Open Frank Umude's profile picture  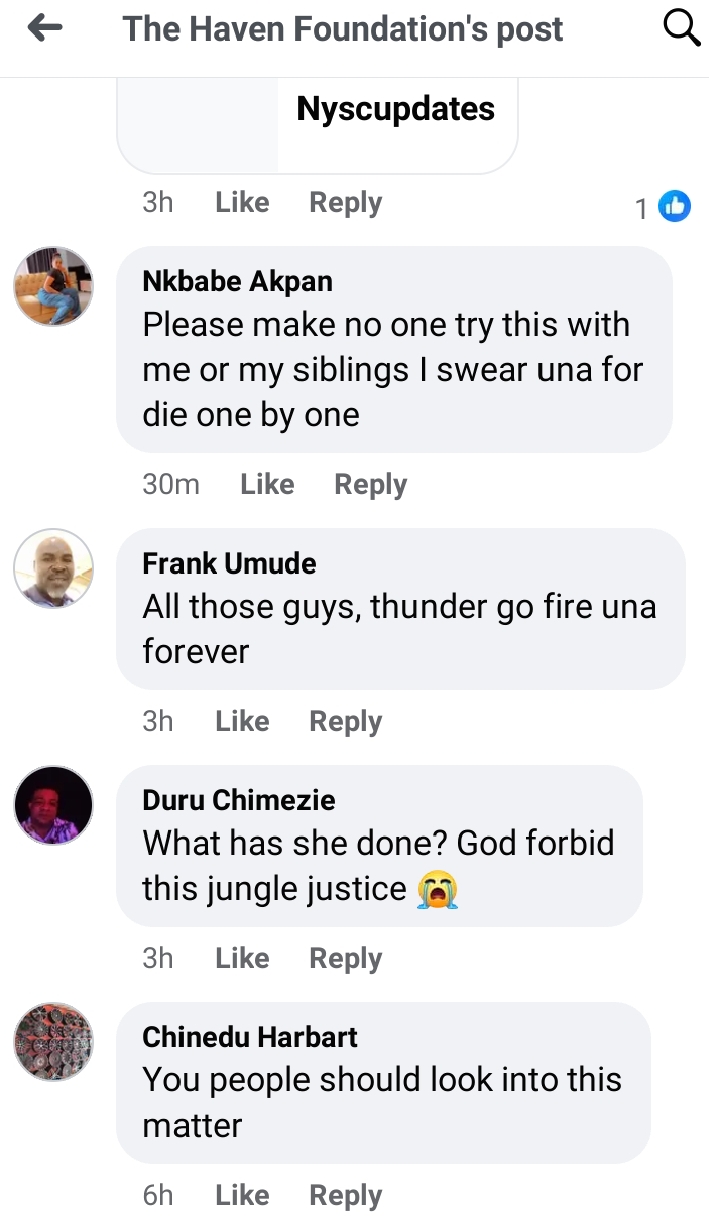pos(53,568)
